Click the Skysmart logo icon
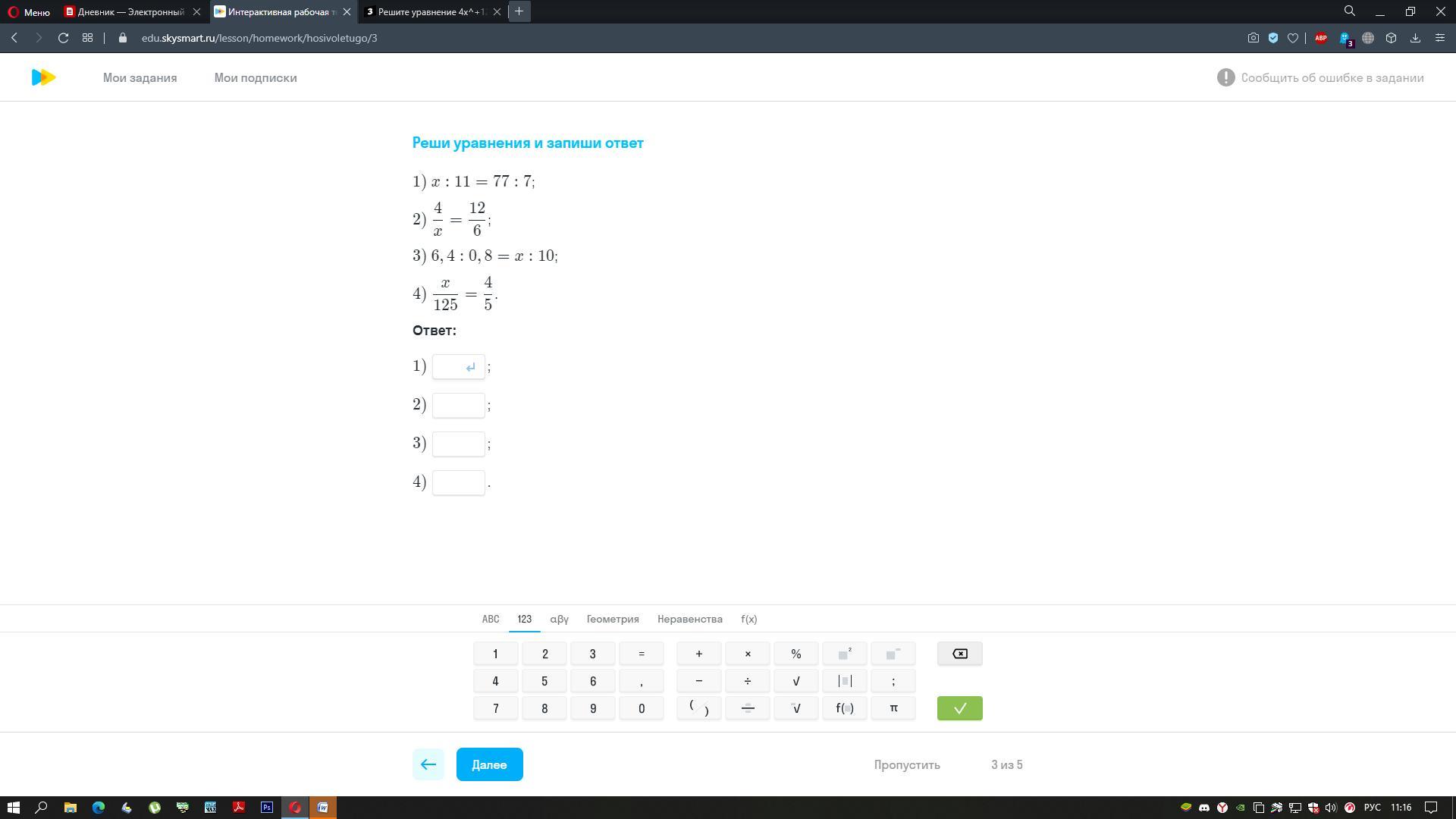Screen dimensions: 1456x819 (x=43, y=77)
